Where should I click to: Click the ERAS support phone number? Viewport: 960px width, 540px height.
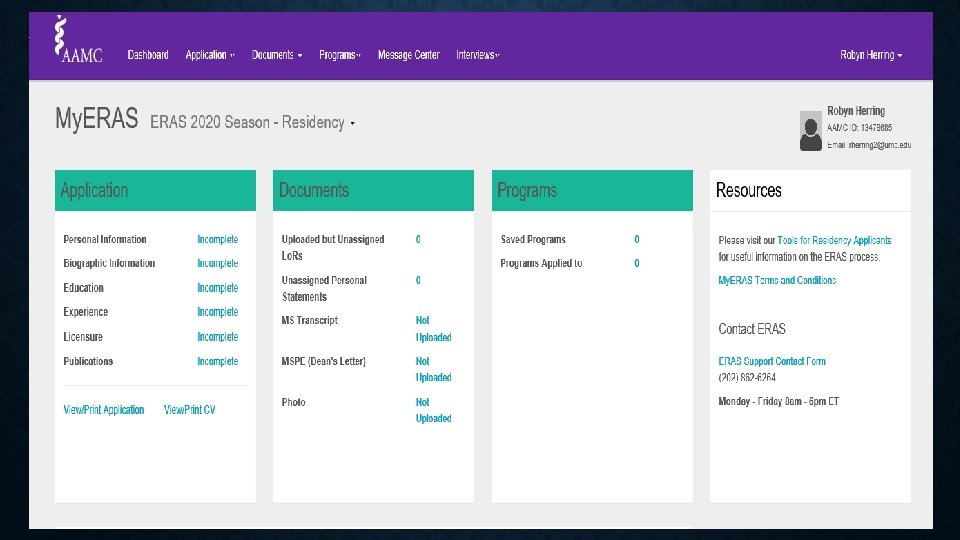(747, 378)
